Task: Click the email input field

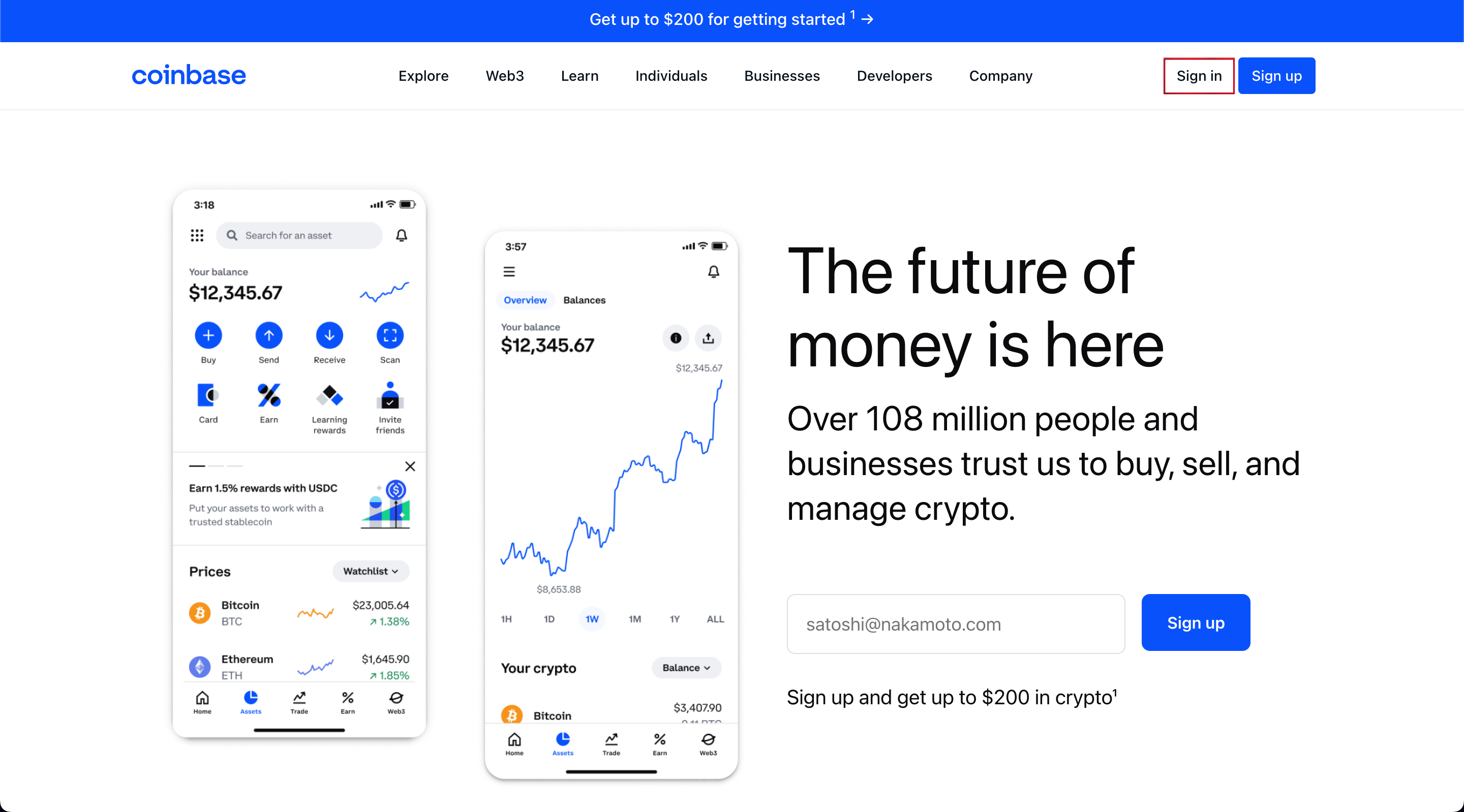Action: click(956, 623)
